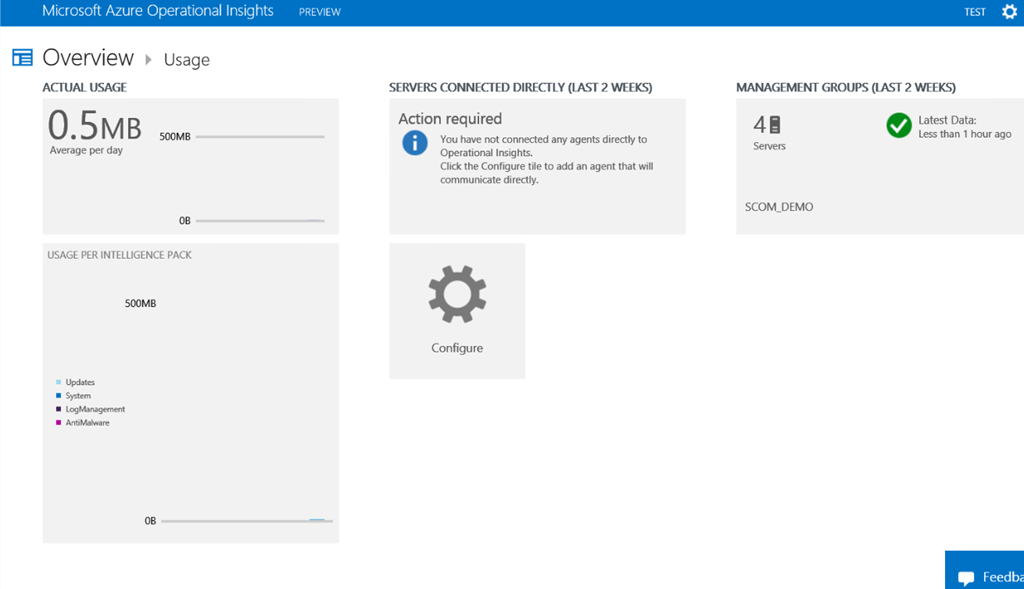Click the AntiMalware legend entry
Screen dimensions: 1024x589
(87, 423)
